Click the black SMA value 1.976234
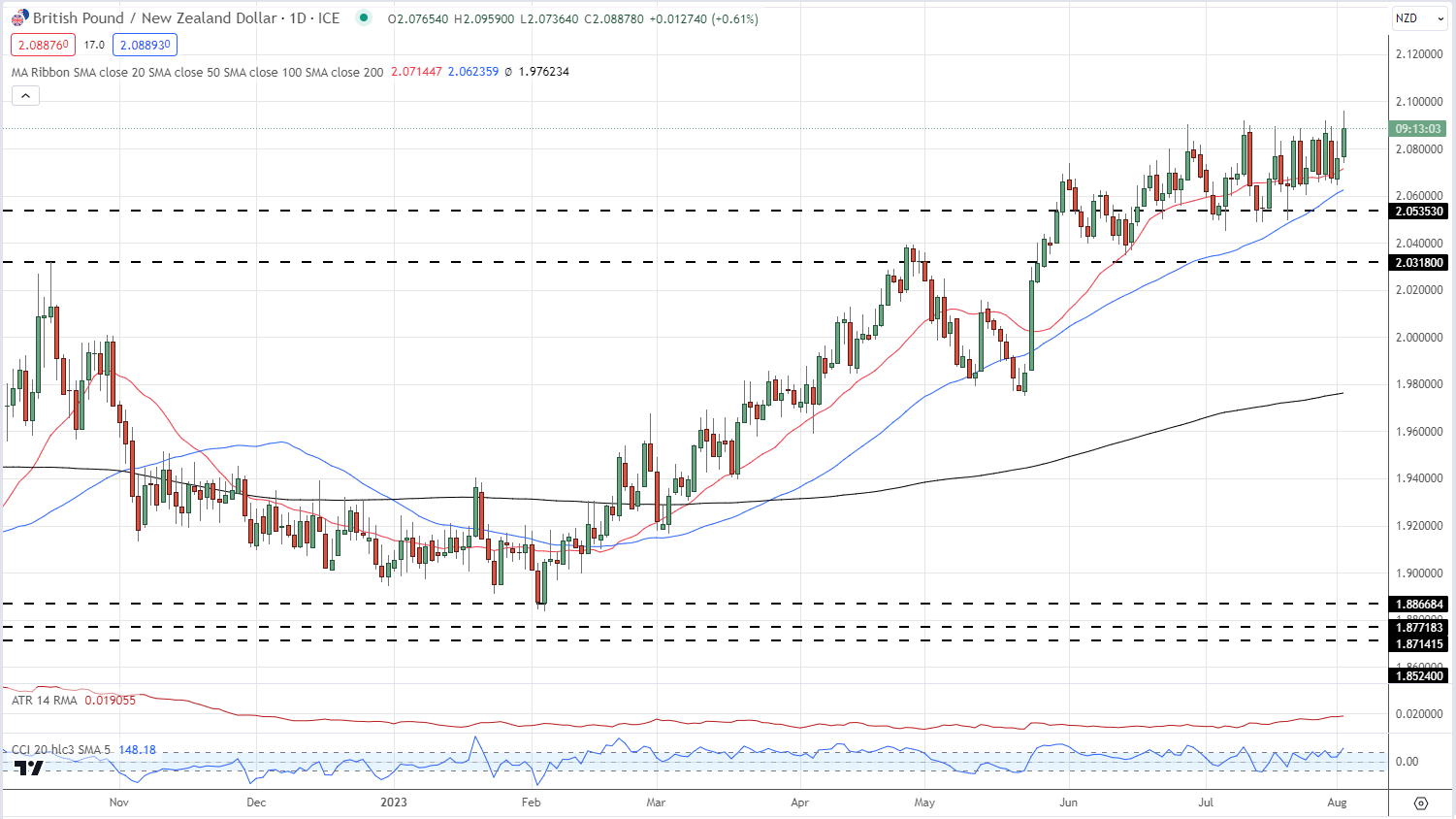Screen dimensions: 1456x819 [x=544, y=72]
